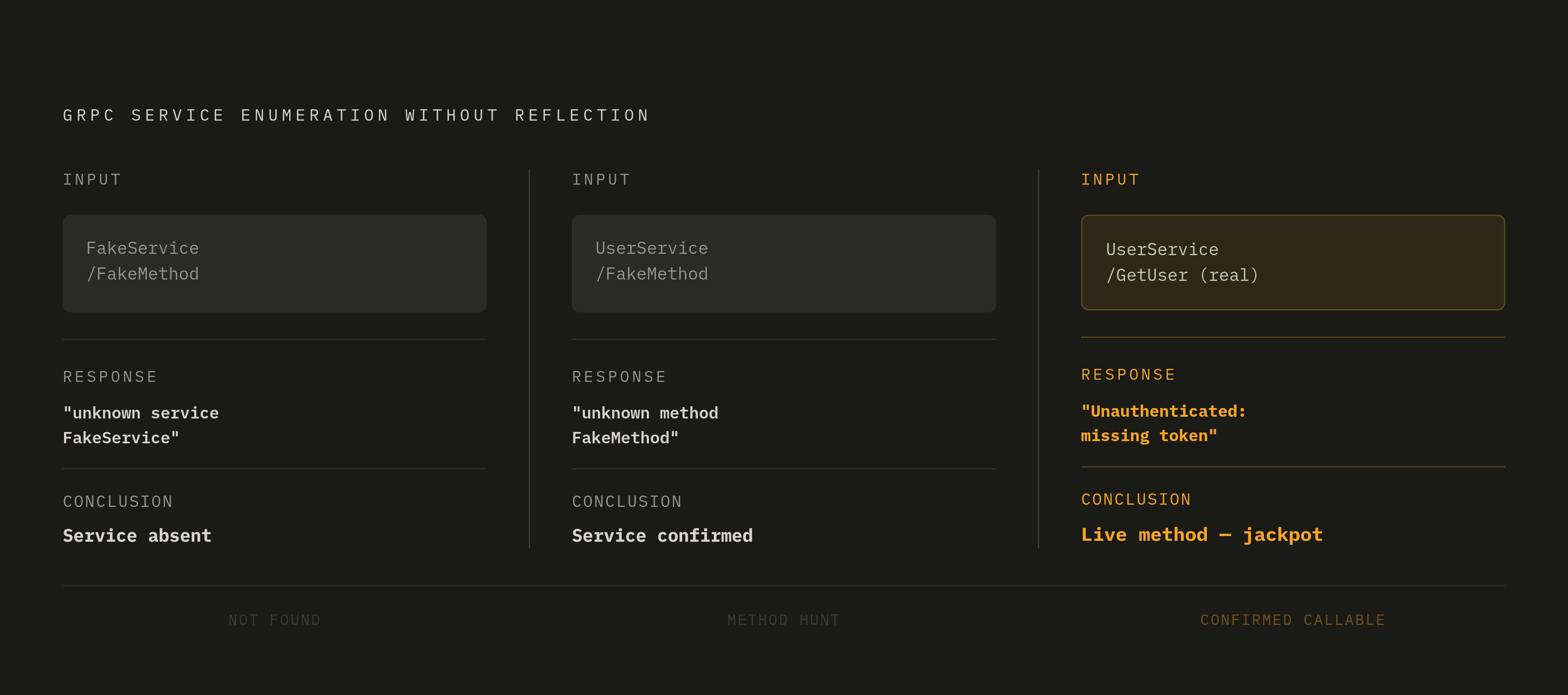This screenshot has height=695, width=1568.
Task: Click the 'METHOD HUNT' footer label
Action: click(784, 620)
